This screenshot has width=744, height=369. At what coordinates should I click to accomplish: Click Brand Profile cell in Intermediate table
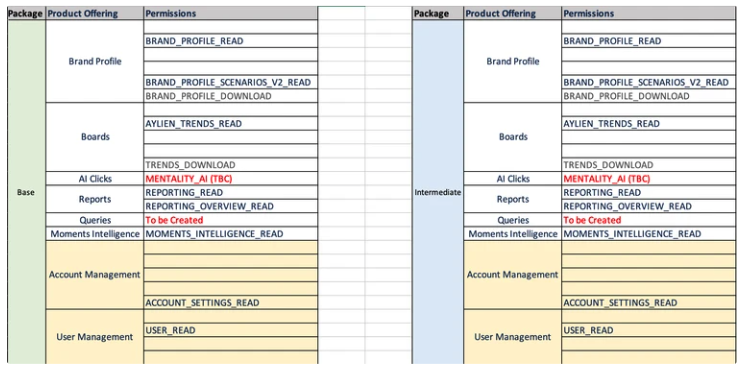(513, 61)
